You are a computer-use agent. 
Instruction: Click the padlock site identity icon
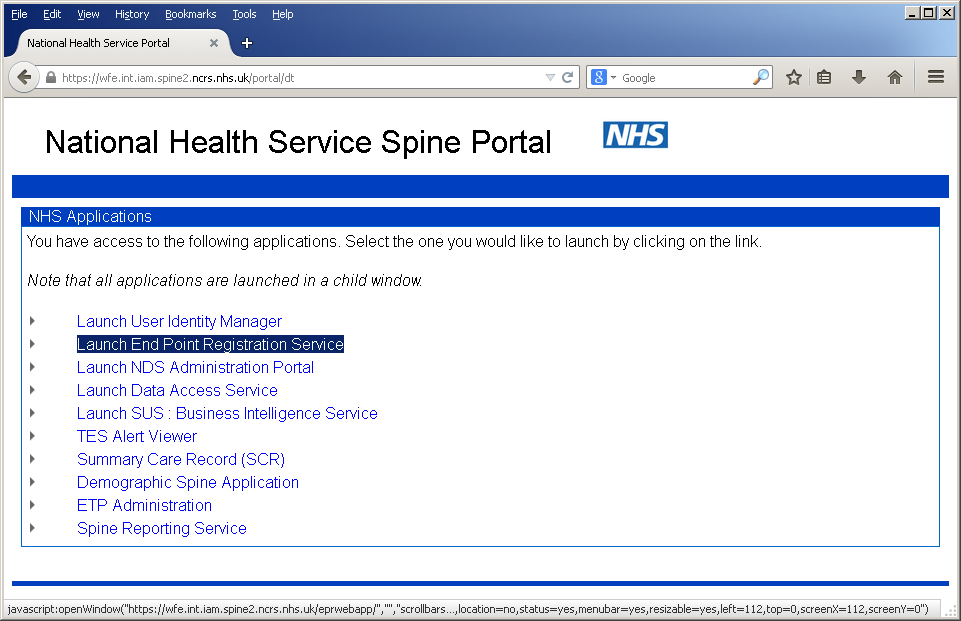[51, 77]
